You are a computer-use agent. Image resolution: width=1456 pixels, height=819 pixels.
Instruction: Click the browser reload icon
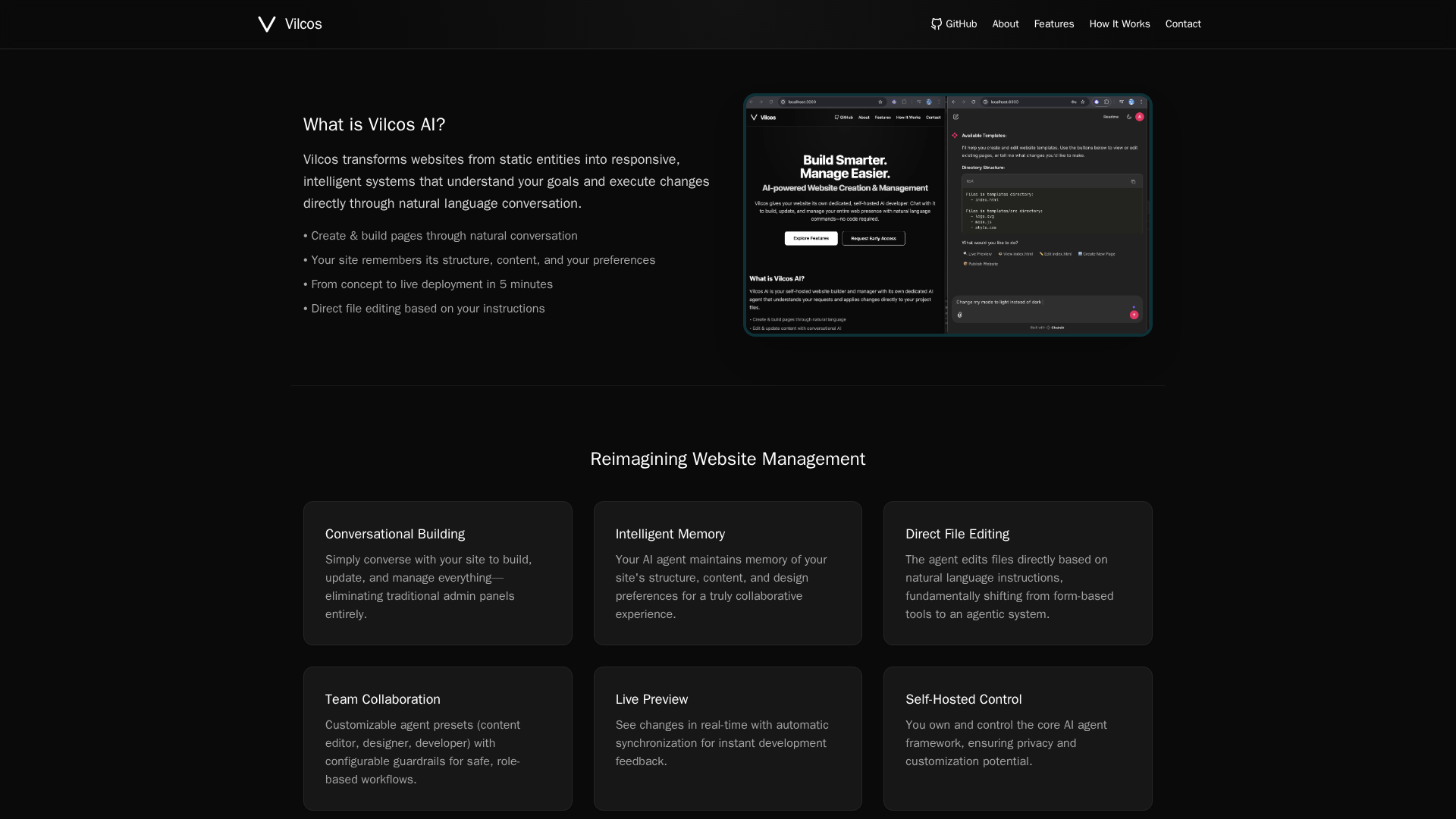pyautogui.click(x=973, y=102)
